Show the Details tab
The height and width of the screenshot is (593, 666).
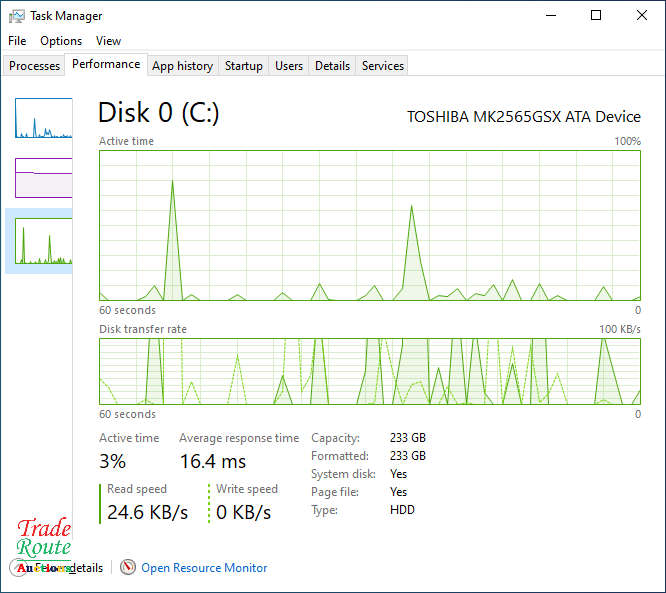tap(332, 66)
